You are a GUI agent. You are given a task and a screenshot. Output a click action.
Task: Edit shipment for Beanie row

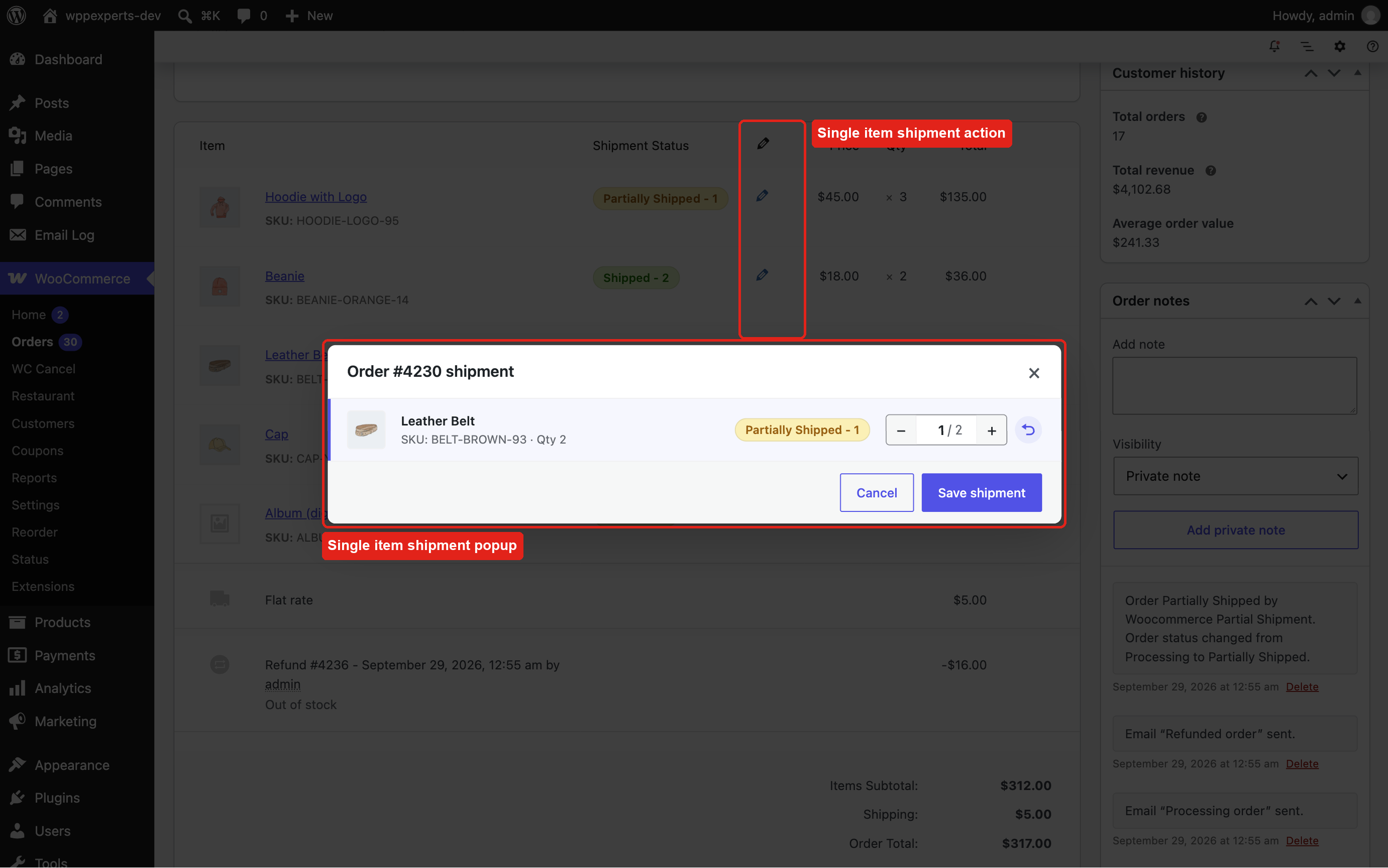coord(762,276)
